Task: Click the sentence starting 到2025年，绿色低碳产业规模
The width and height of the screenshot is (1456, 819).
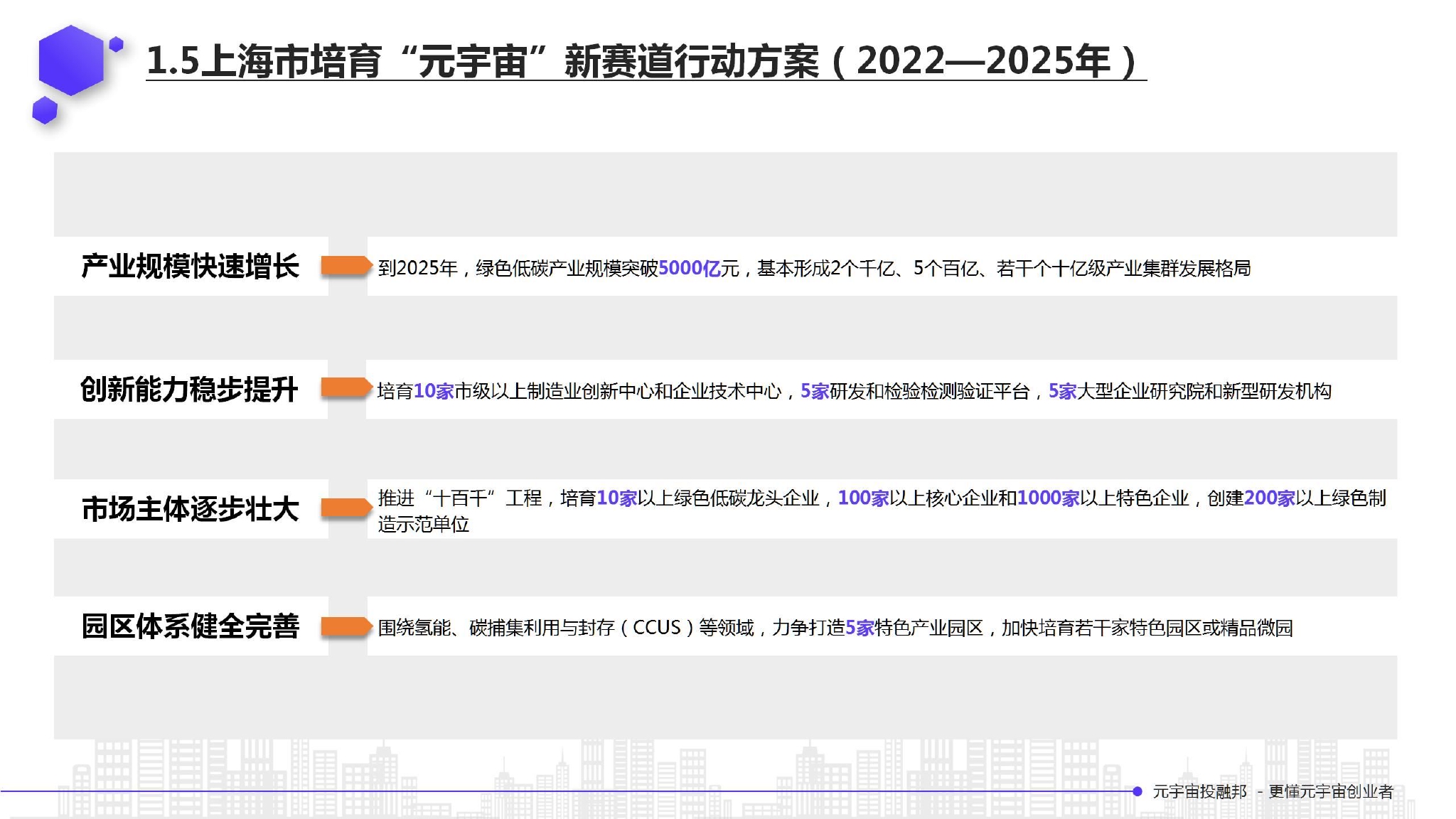Action: click(x=814, y=268)
